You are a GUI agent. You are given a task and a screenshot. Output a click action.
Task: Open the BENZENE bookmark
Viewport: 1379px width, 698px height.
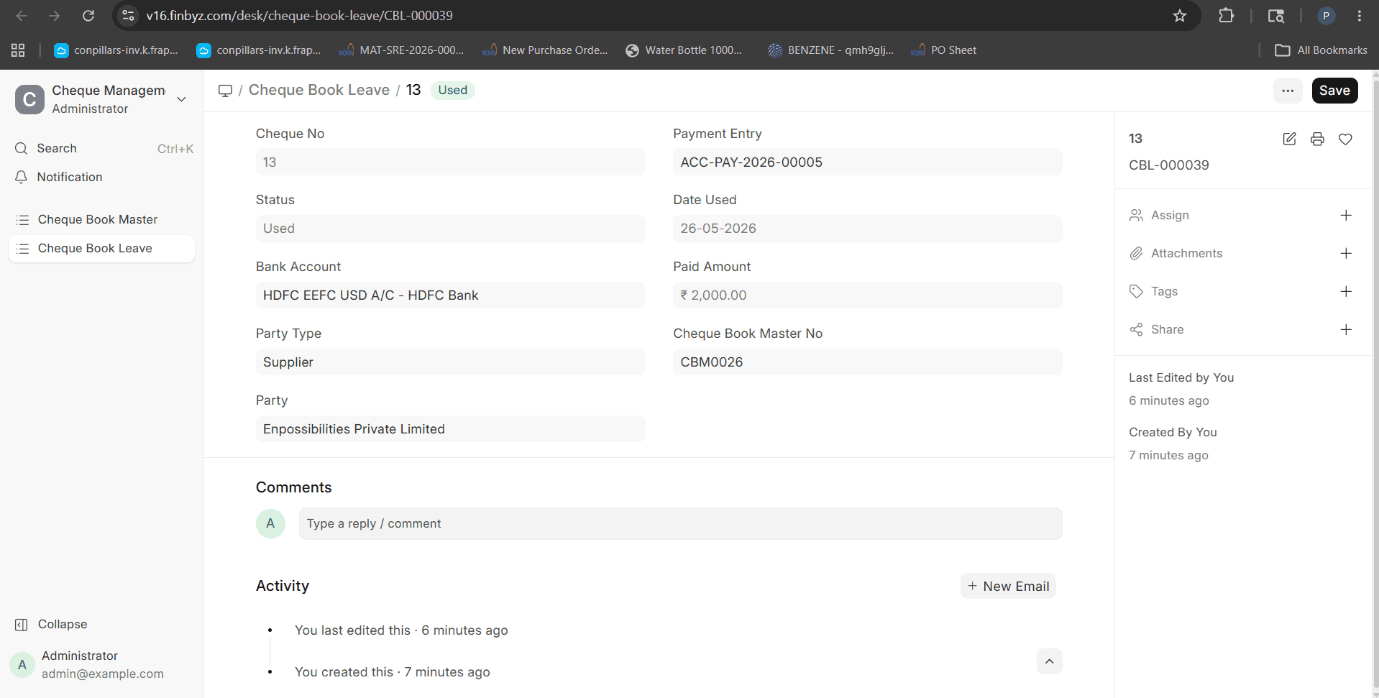pos(831,50)
